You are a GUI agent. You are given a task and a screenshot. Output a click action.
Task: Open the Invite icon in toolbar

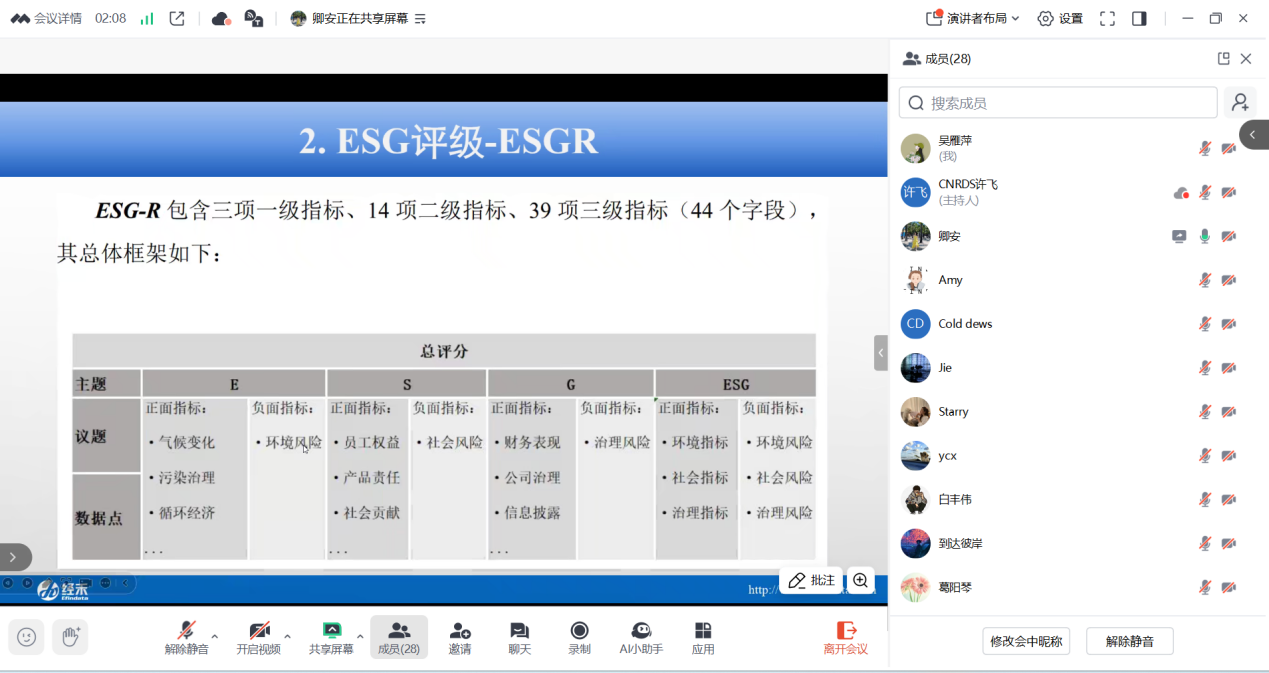point(459,637)
